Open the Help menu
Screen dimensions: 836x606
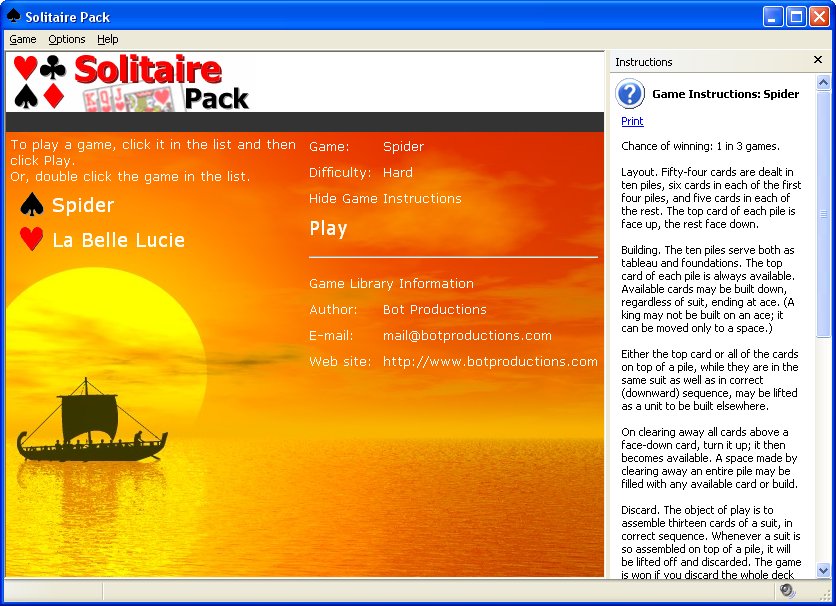108,39
